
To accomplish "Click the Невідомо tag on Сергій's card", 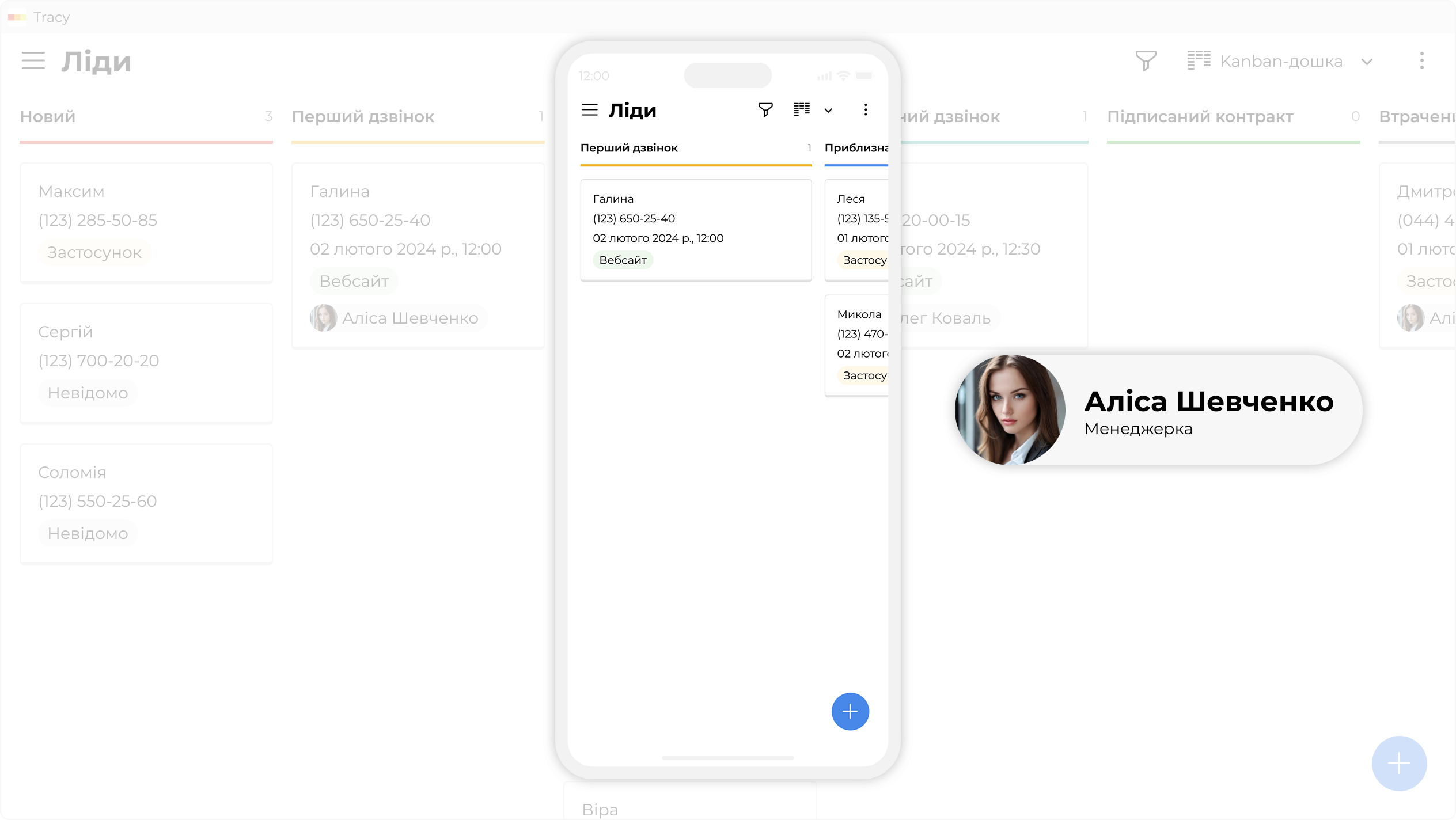I will click(88, 393).
